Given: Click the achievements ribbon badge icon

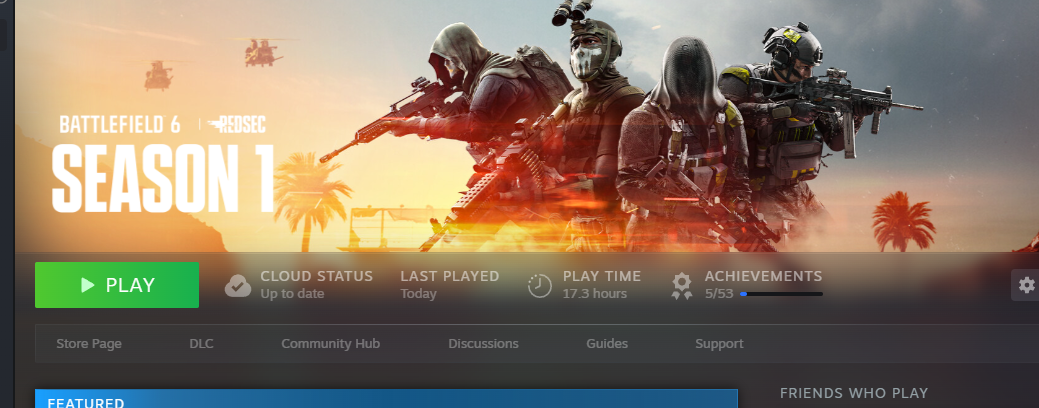Looking at the screenshot, I should [x=682, y=286].
